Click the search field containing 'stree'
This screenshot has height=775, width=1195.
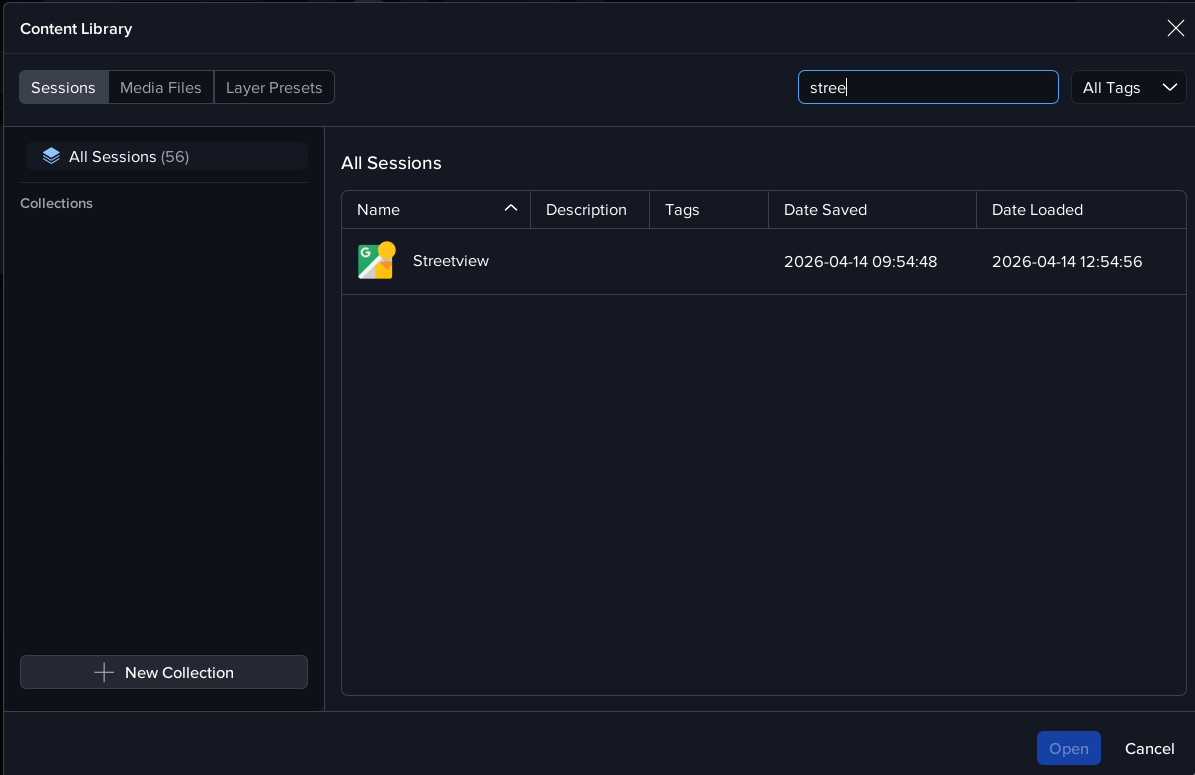tap(927, 87)
